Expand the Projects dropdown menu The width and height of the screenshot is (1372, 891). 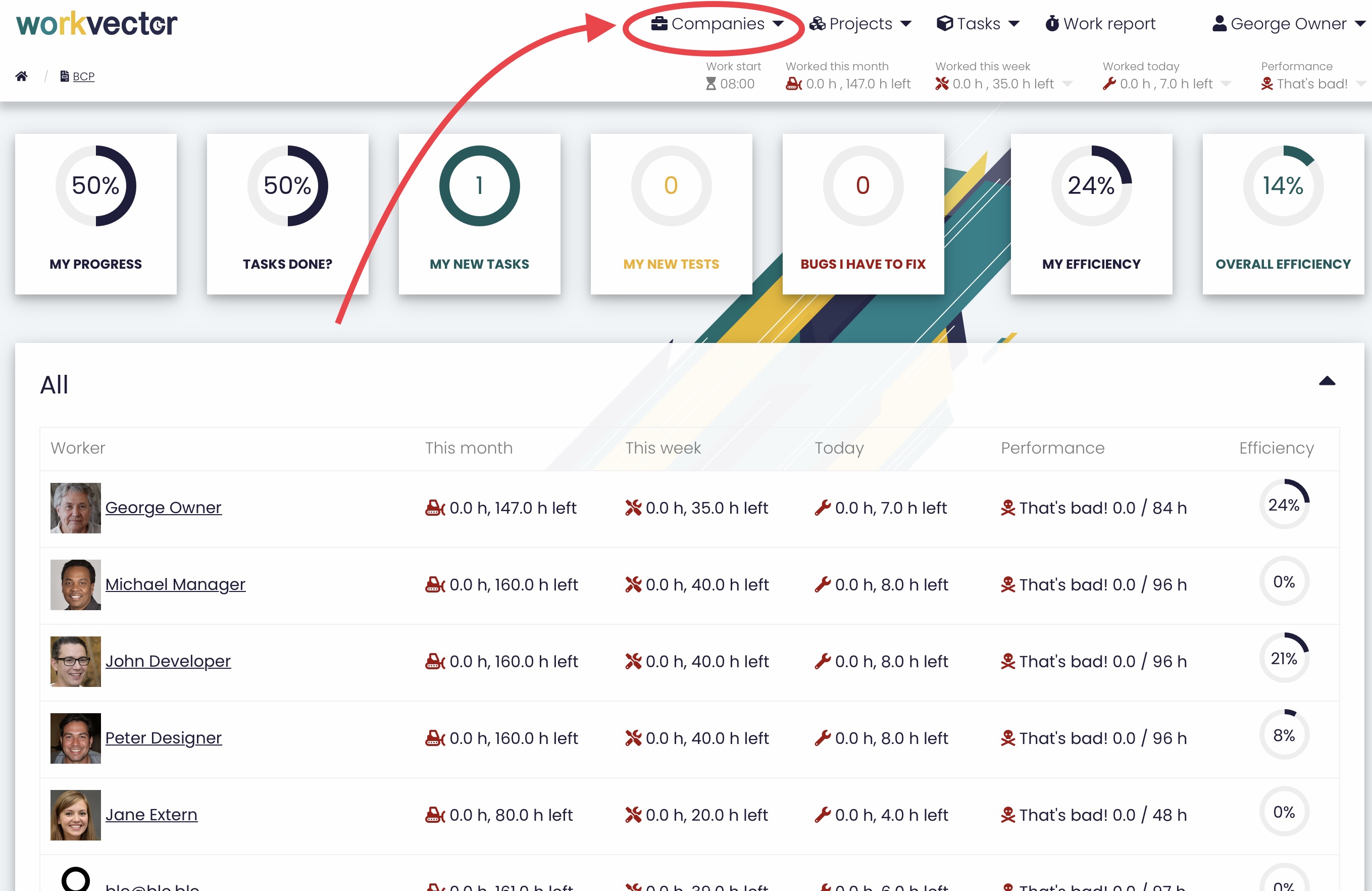pyautogui.click(x=860, y=24)
